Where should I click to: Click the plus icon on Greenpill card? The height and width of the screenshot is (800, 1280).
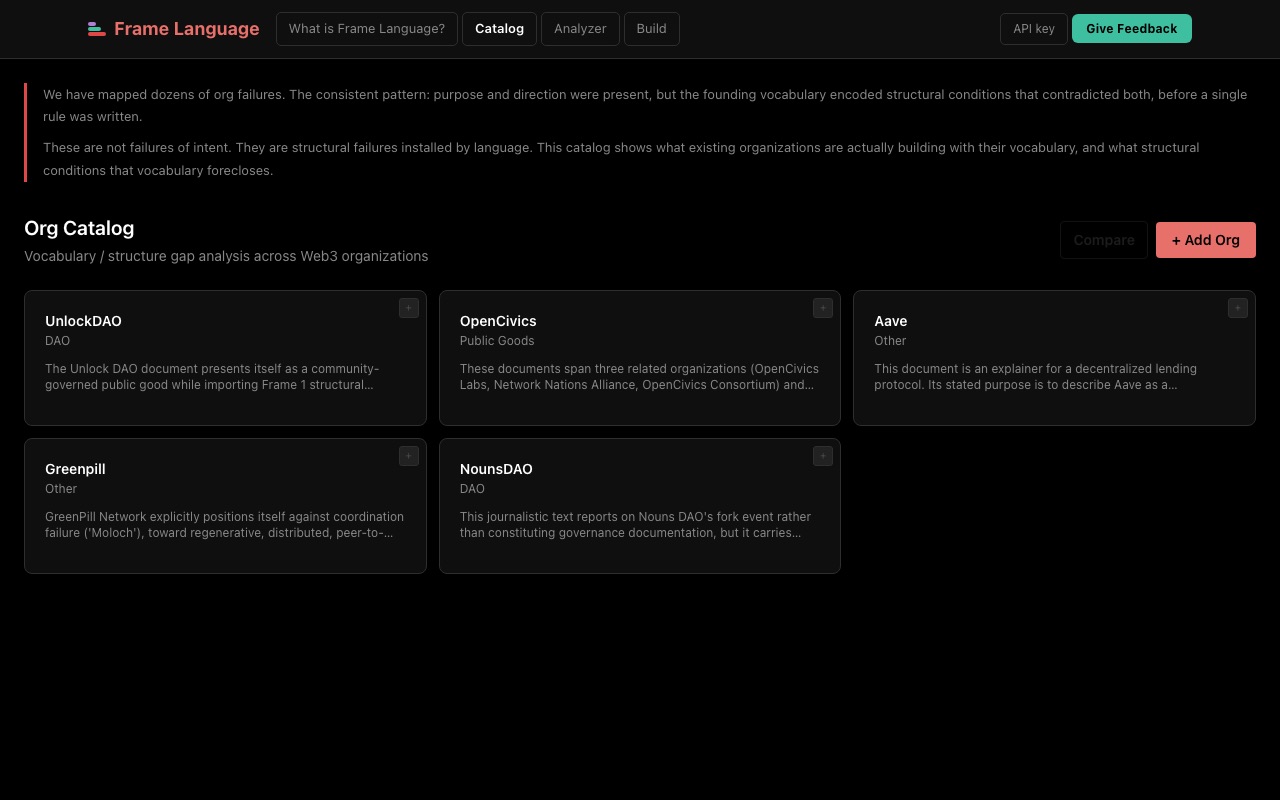pos(409,456)
